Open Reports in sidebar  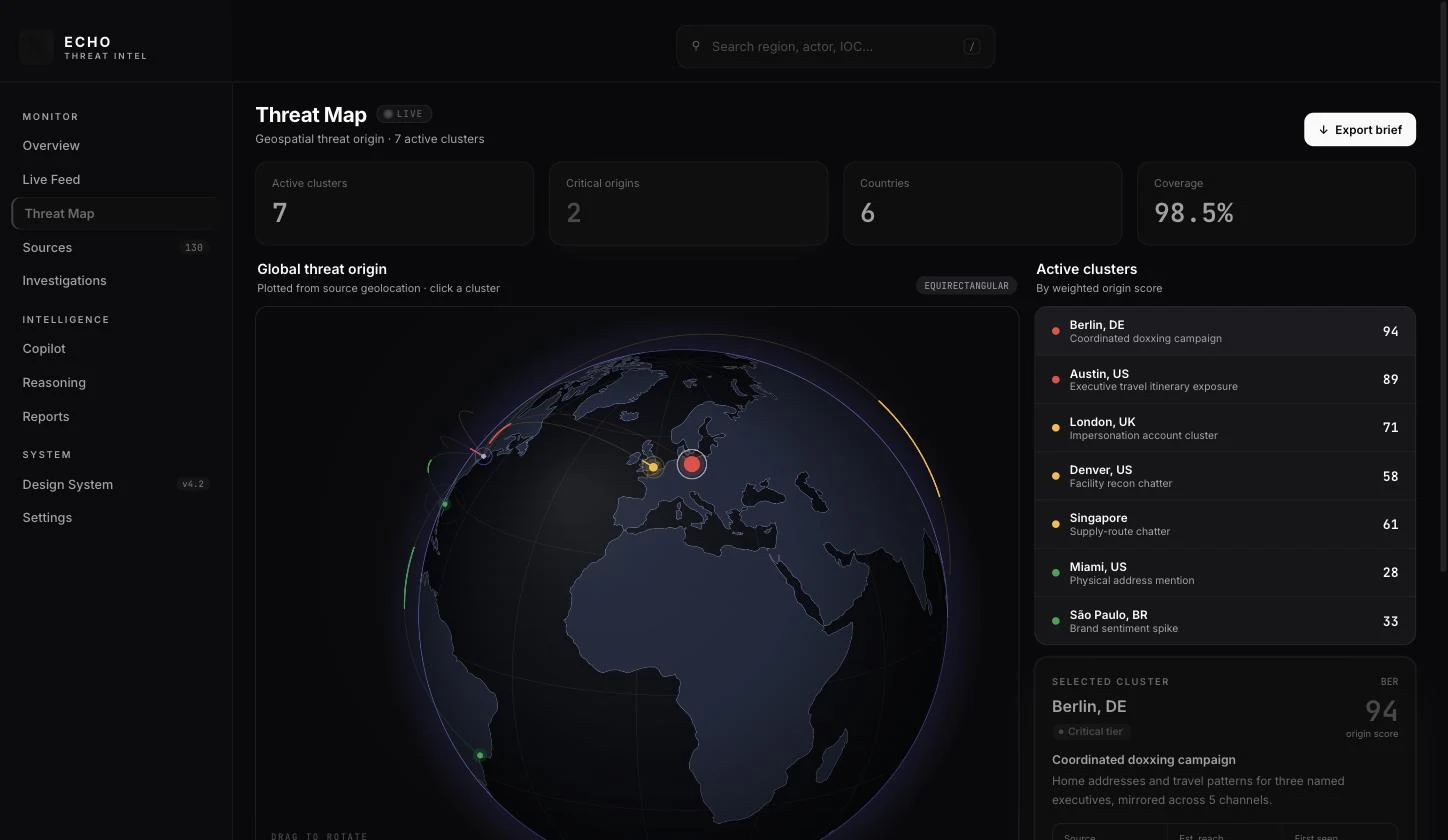click(x=115, y=417)
